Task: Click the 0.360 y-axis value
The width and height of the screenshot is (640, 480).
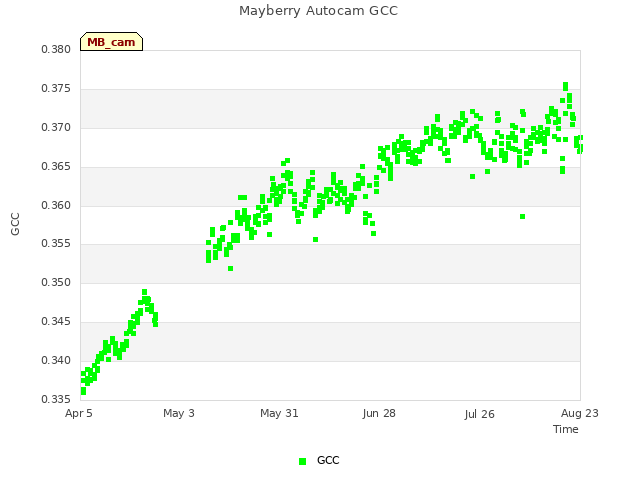Action: tap(56, 205)
